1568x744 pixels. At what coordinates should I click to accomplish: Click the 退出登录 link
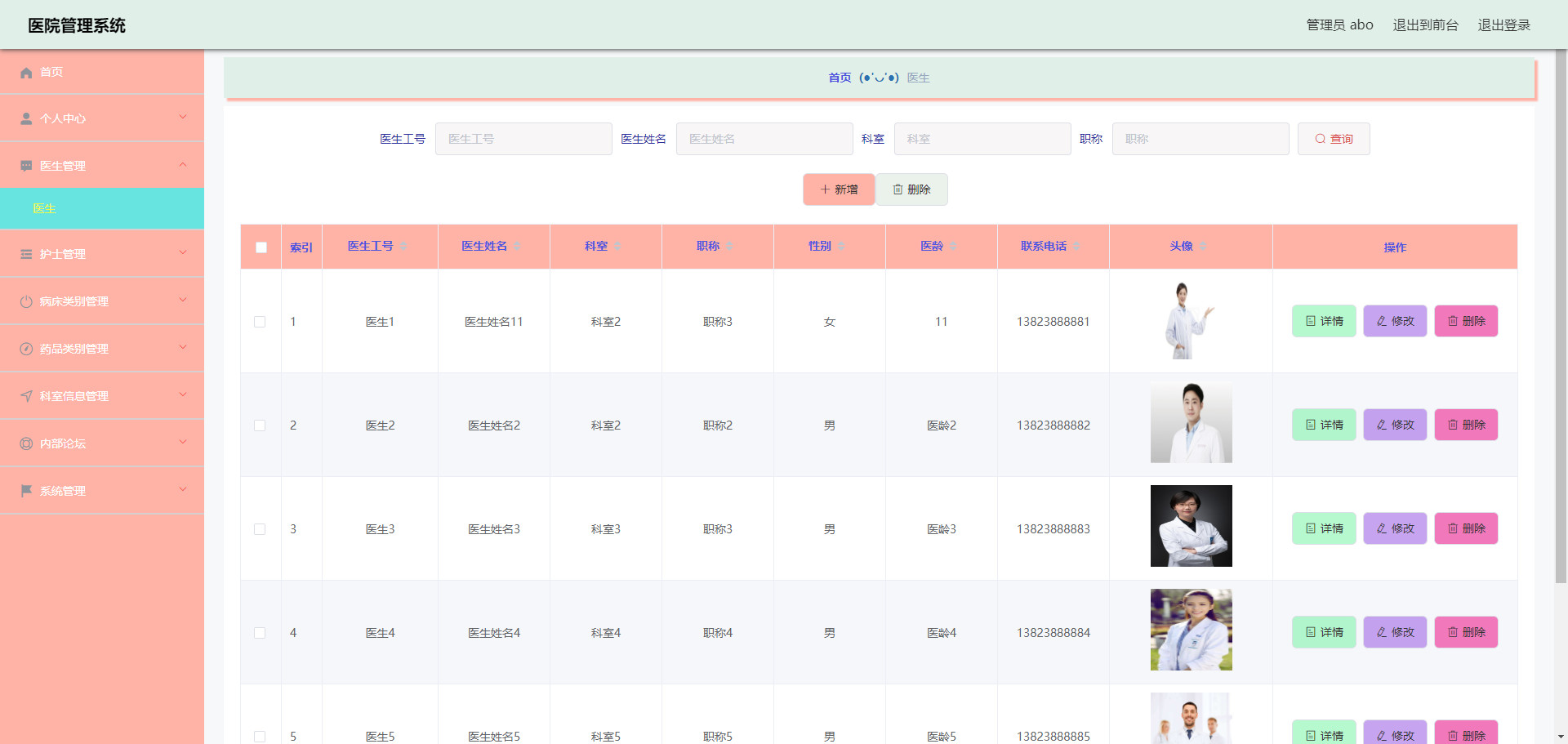(x=1503, y=25)
